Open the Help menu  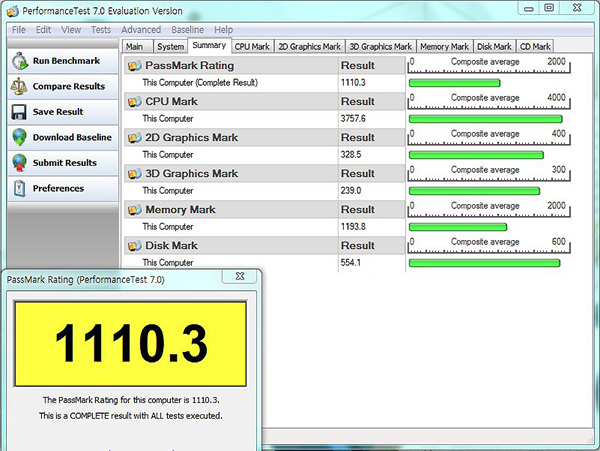click(x=223, y=30)
